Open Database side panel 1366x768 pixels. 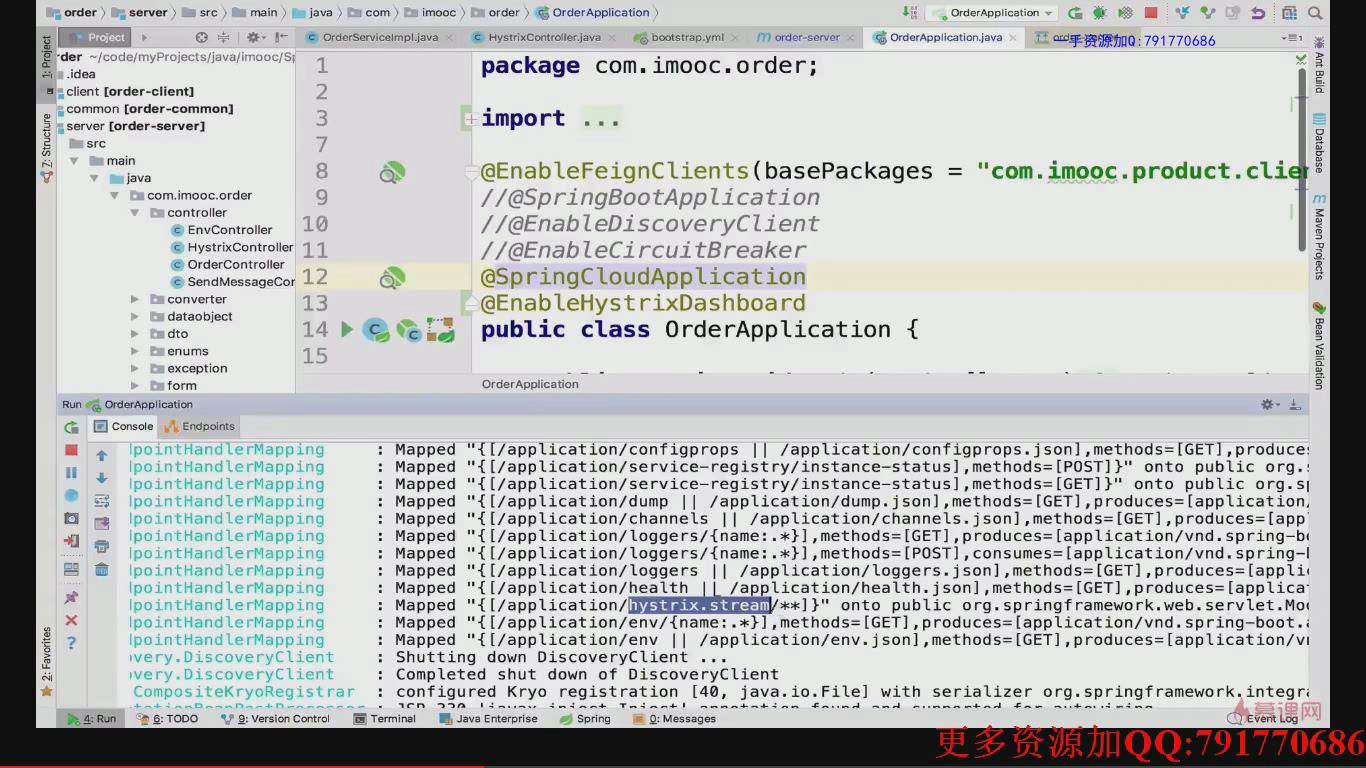pyautogui.click(x=1319, y=144)
